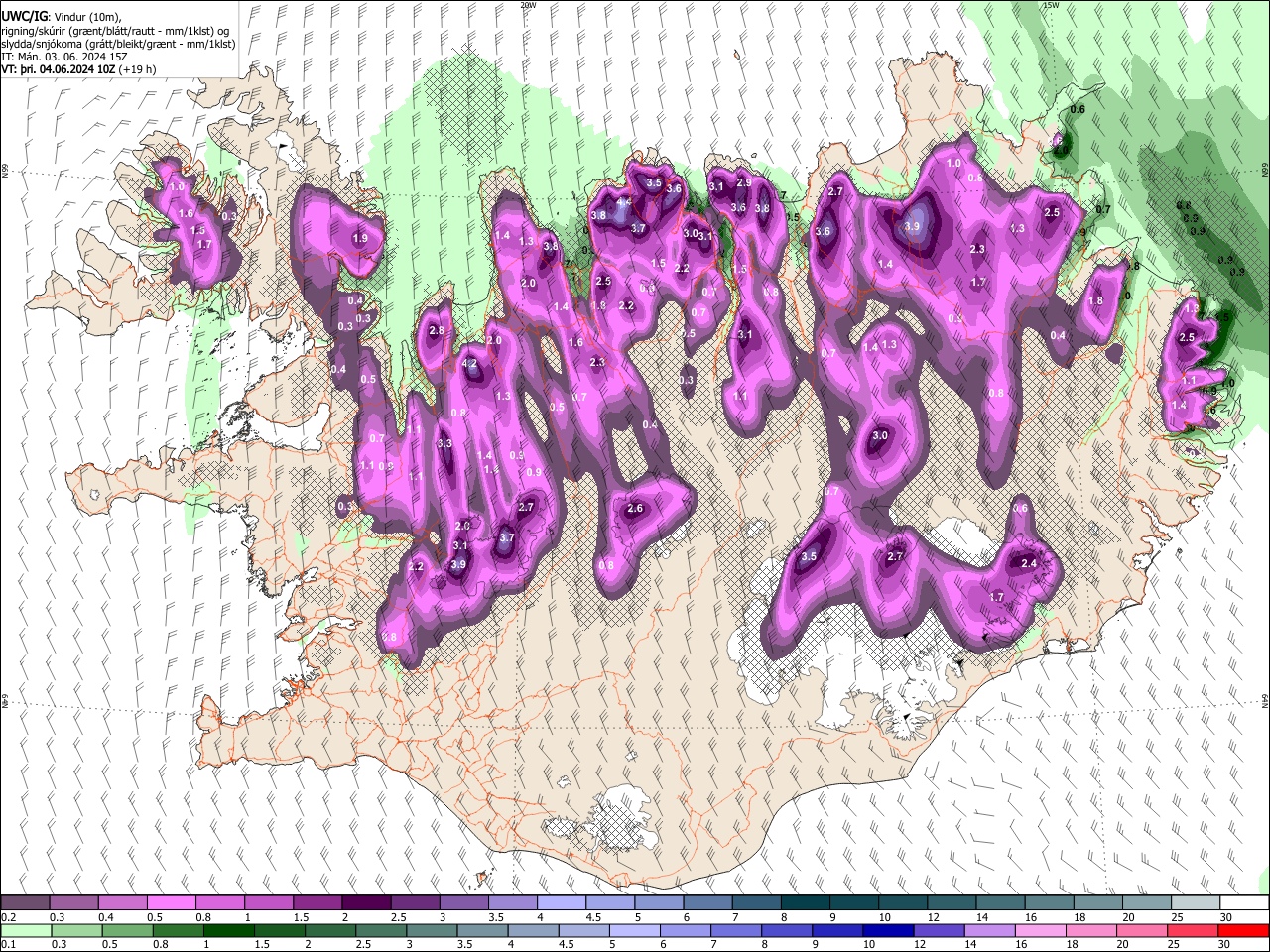
Task: Click the 1.9 precipitation value on map
Action: (360, 238)
